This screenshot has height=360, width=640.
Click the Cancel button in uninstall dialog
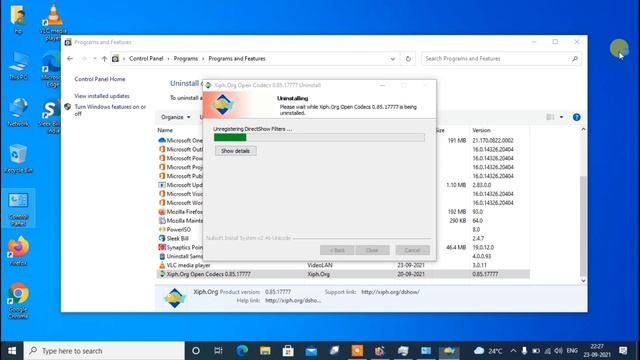pos(412,250)
